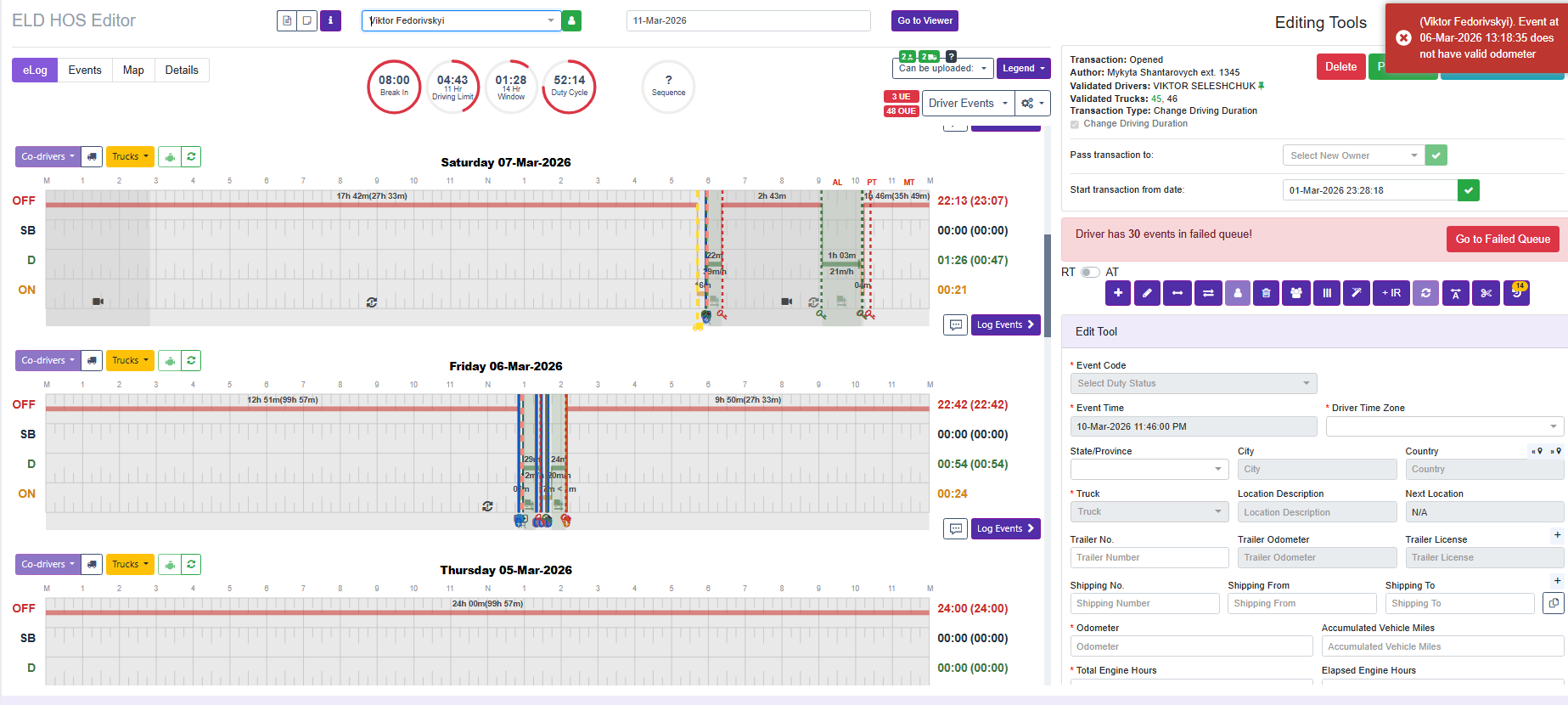Click the text width 'A' editing tool
1568x705 pixels.
[1456, 293]
